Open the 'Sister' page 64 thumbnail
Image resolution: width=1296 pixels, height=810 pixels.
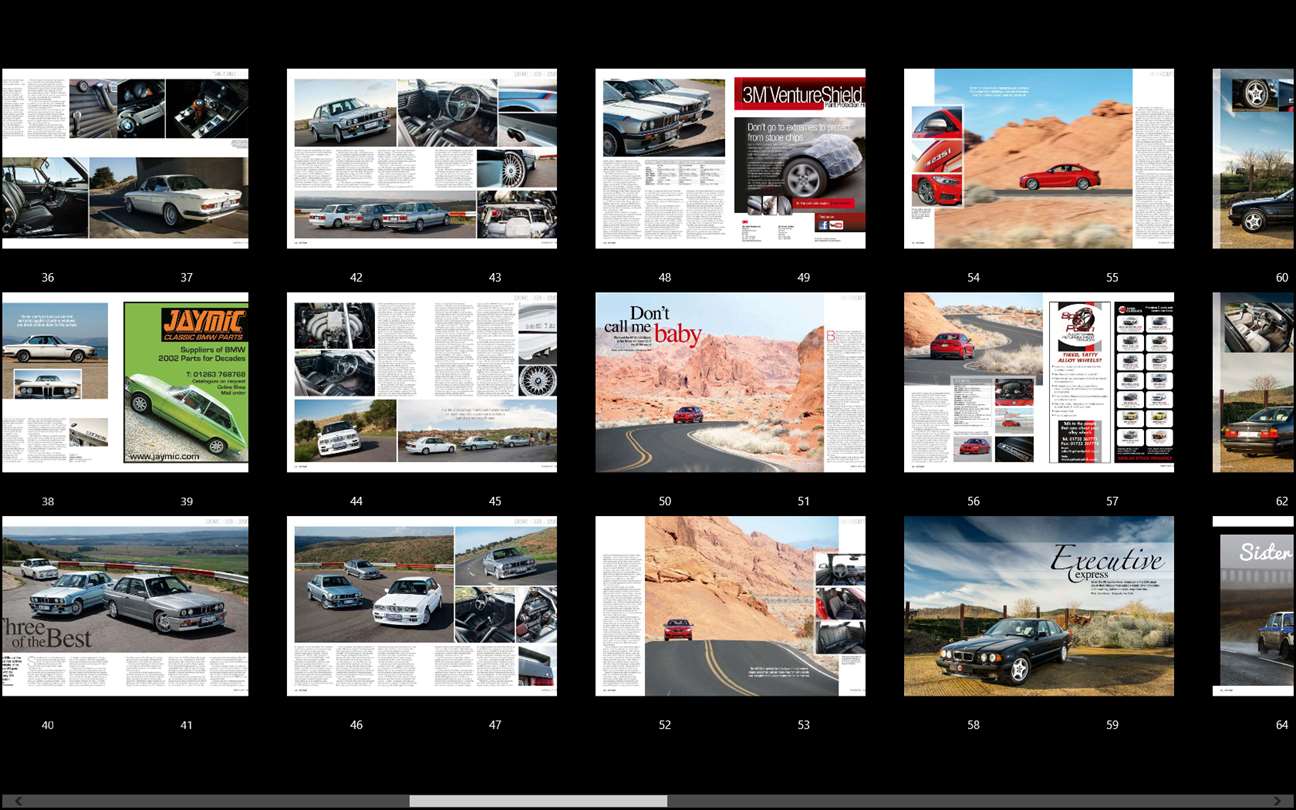[1254, 606]
